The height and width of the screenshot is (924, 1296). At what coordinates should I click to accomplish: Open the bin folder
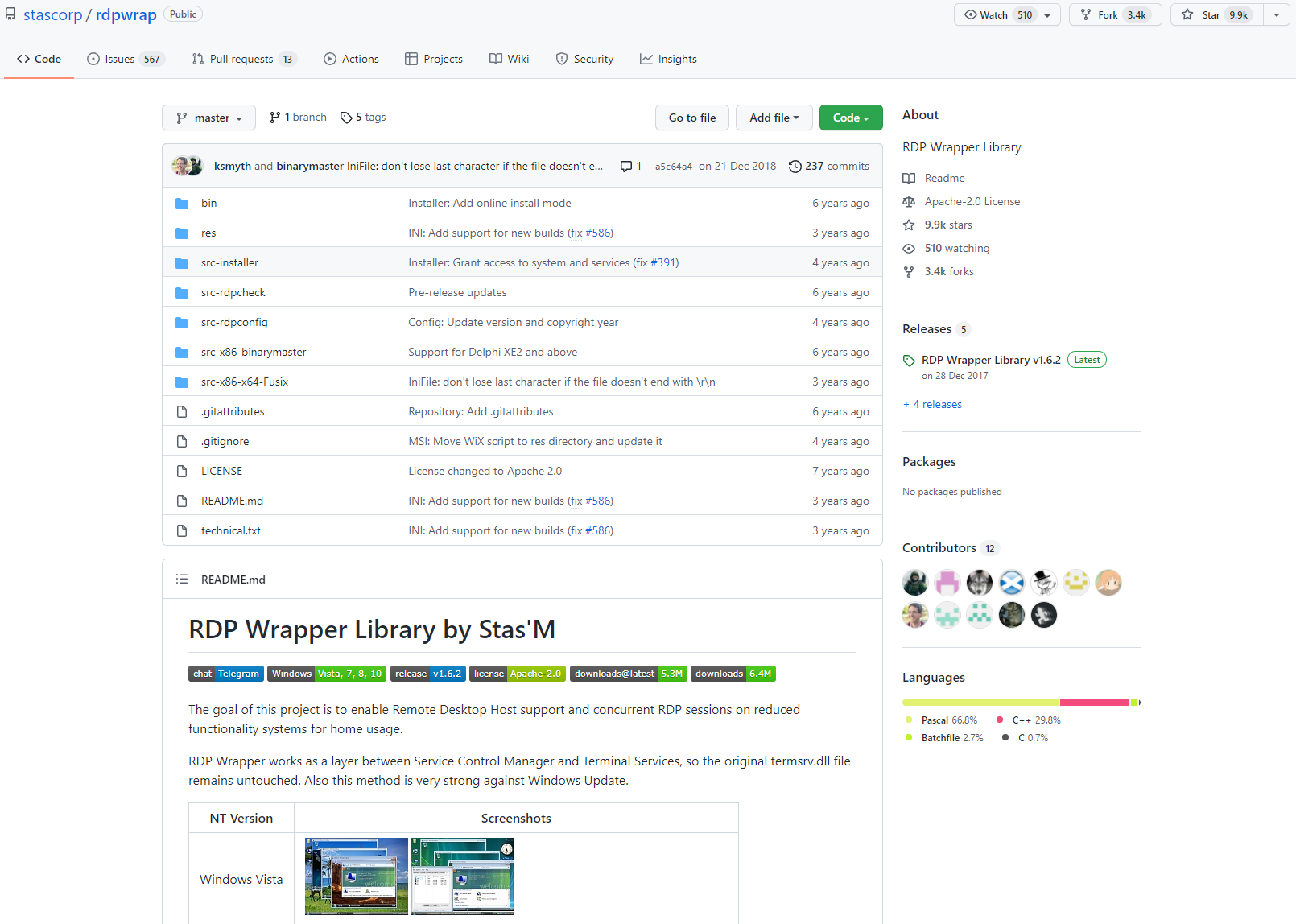[208, 203]
